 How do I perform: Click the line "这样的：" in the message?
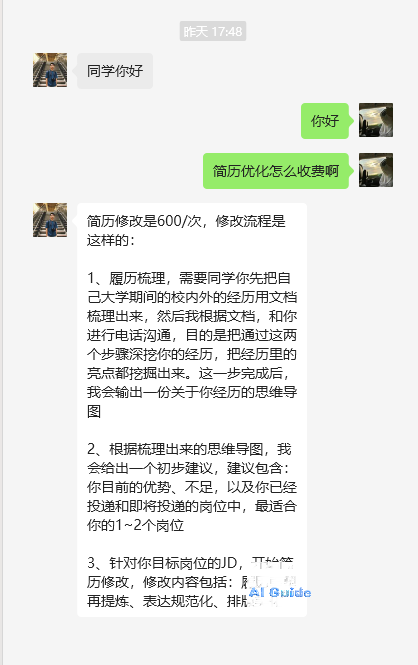111,240
